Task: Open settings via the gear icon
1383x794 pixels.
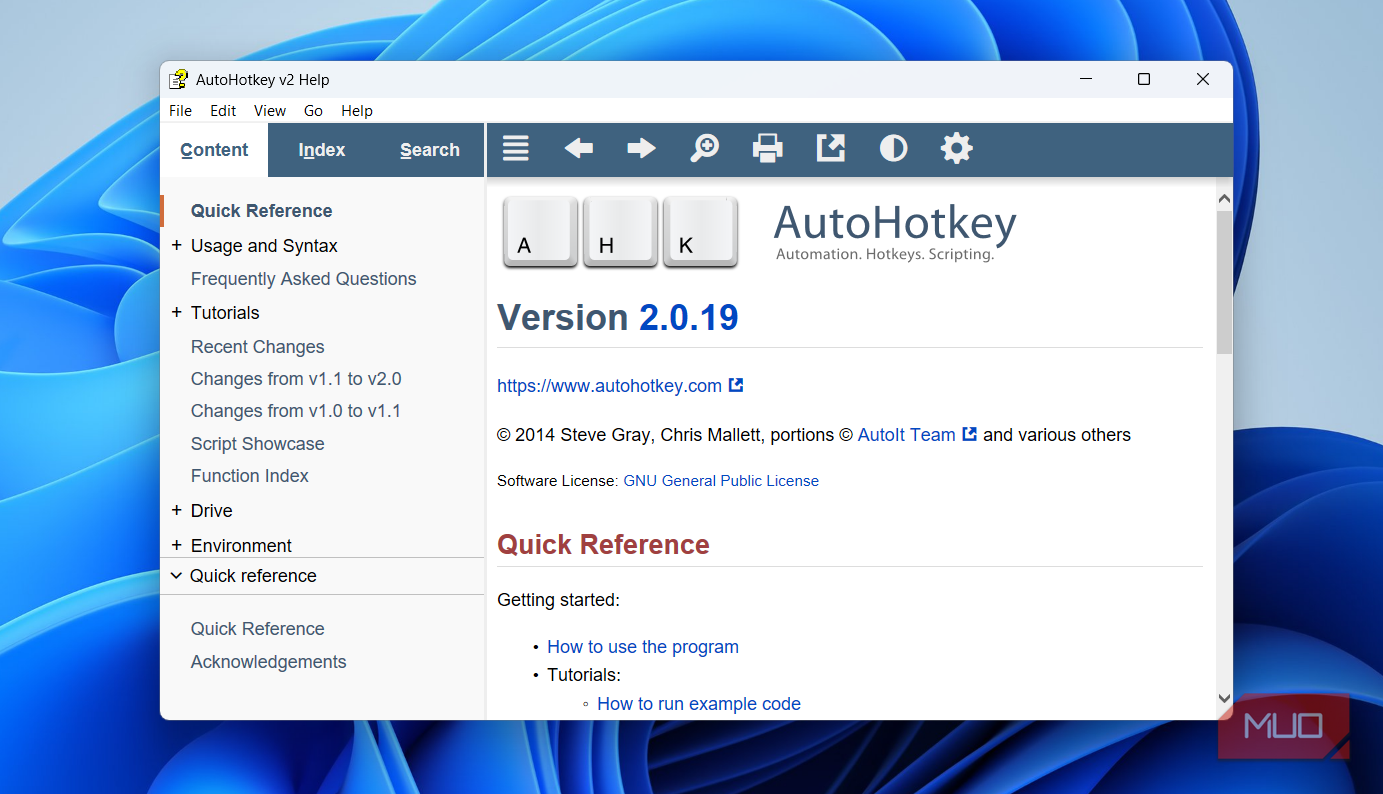Action: (x=956, y=149)
